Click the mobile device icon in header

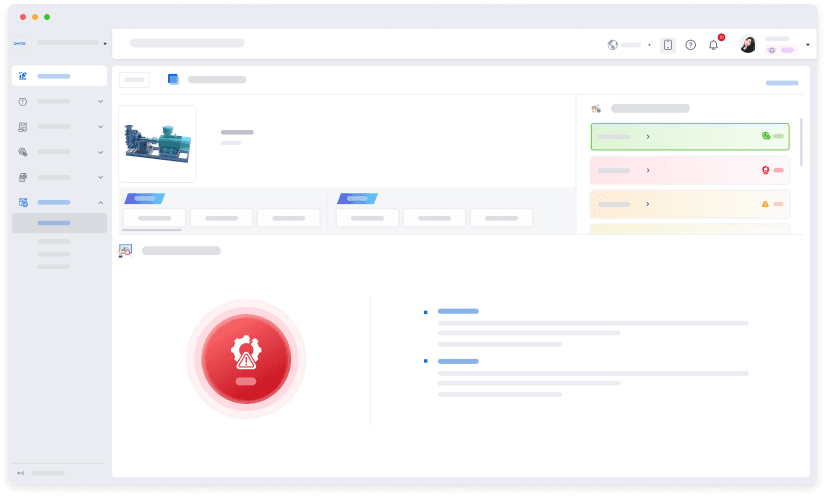668,45
